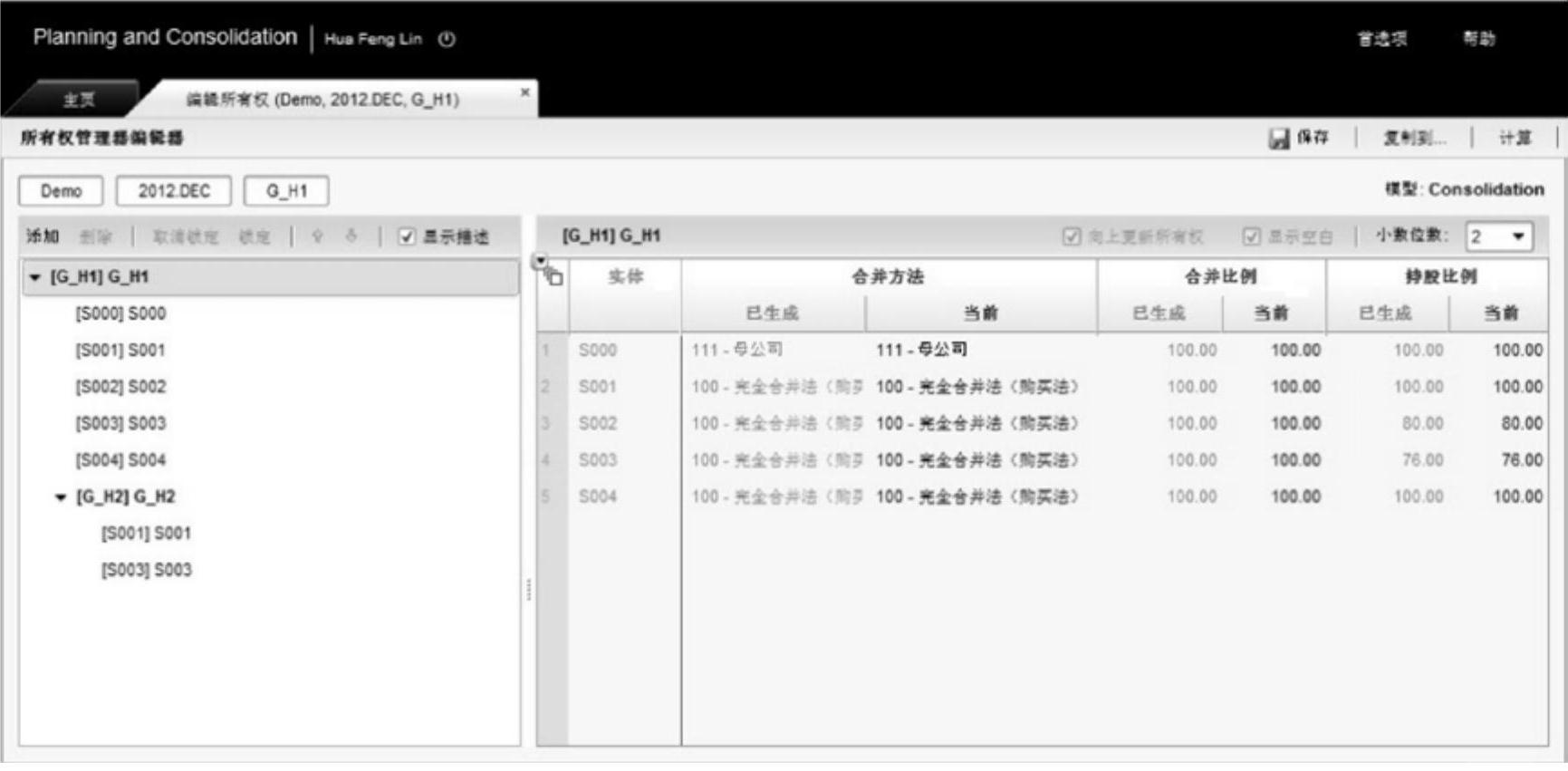Click the 持股比例 column header
The width and height of the screenshot is (1568, 771).
(x=1438, y=277)
